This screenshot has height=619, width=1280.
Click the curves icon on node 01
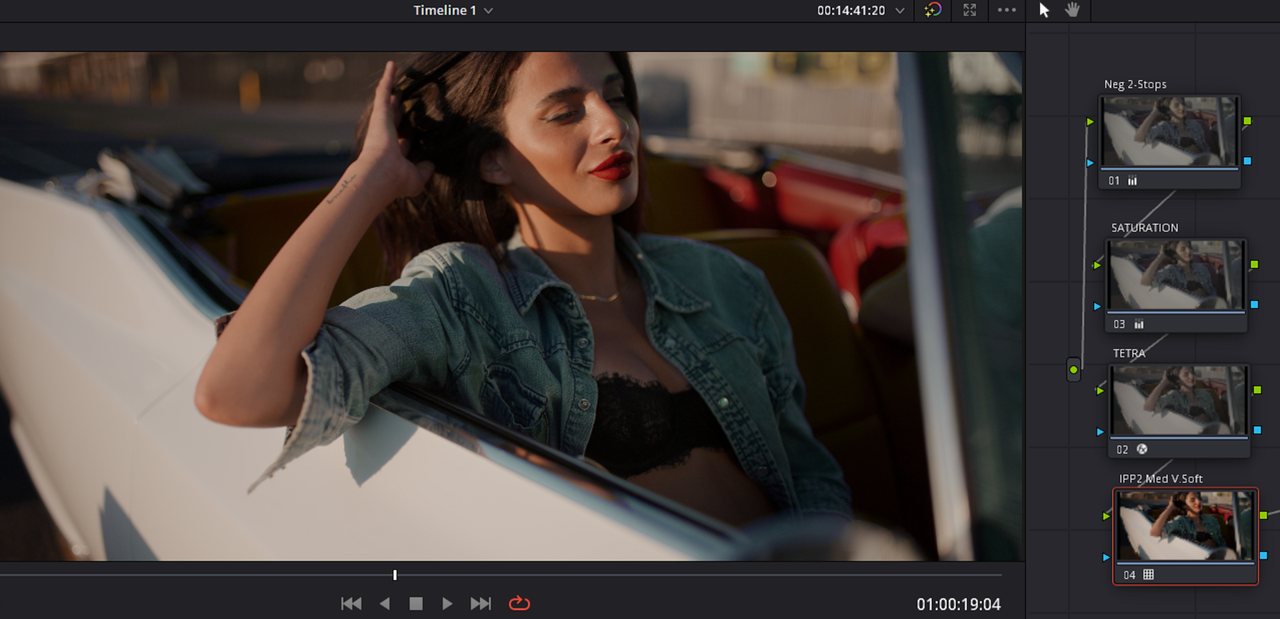tap(1133, 181)
